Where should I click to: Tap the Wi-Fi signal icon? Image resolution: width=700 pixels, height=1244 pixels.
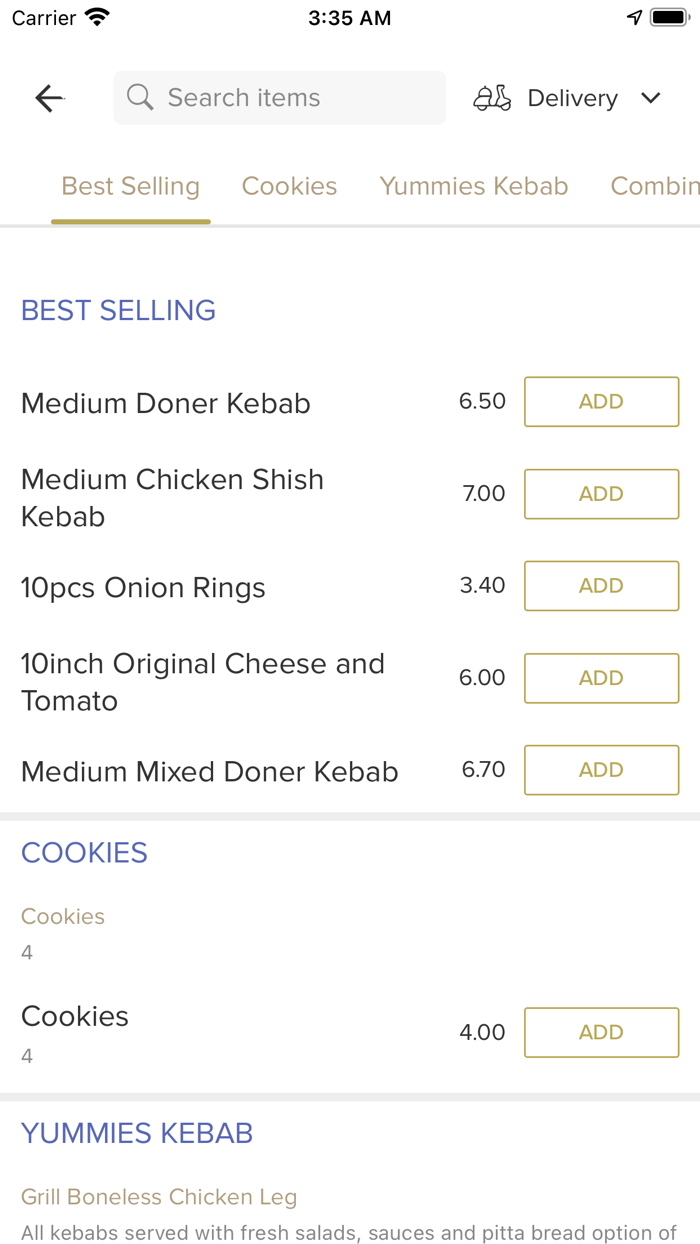(97, 18)
